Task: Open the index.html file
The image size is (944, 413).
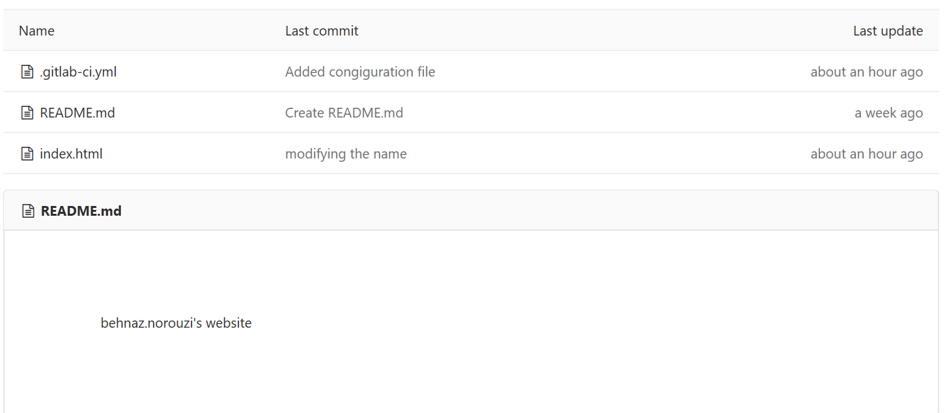Action: (x=71, y=154)
